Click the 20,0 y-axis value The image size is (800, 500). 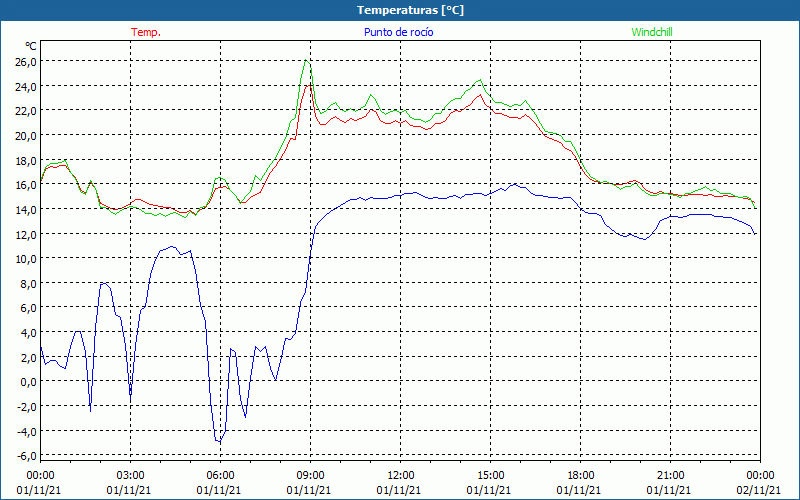point(26,136)
